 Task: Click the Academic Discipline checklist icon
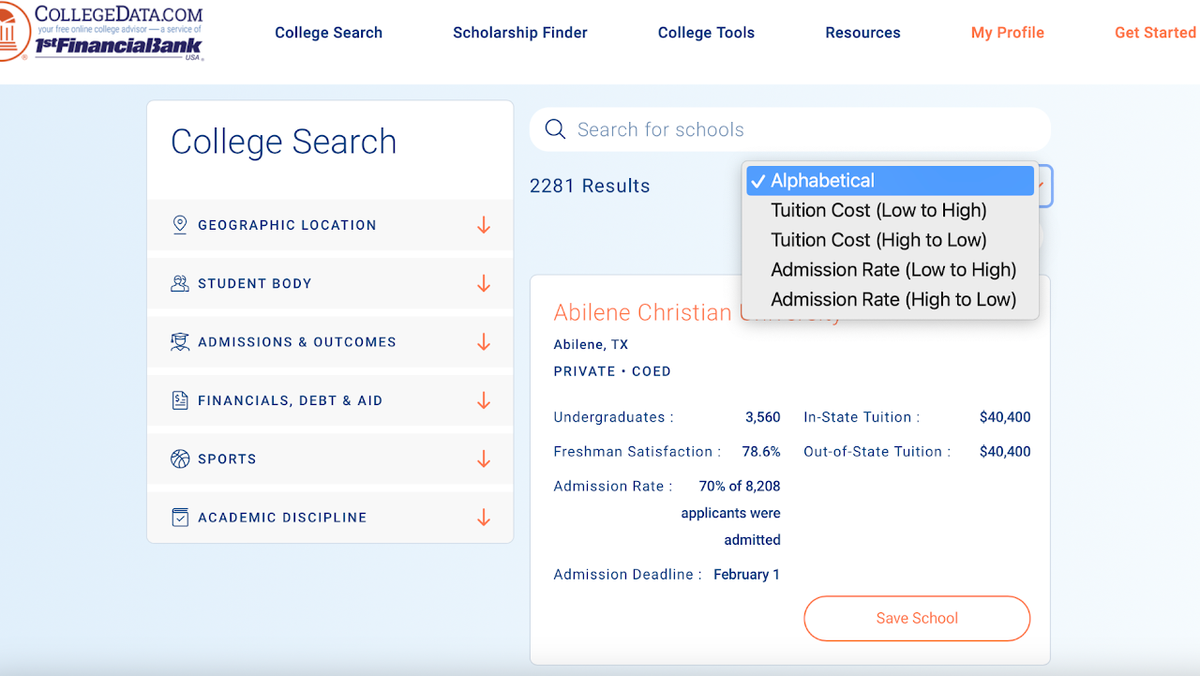pyautogui.click(x=181, y=517)
